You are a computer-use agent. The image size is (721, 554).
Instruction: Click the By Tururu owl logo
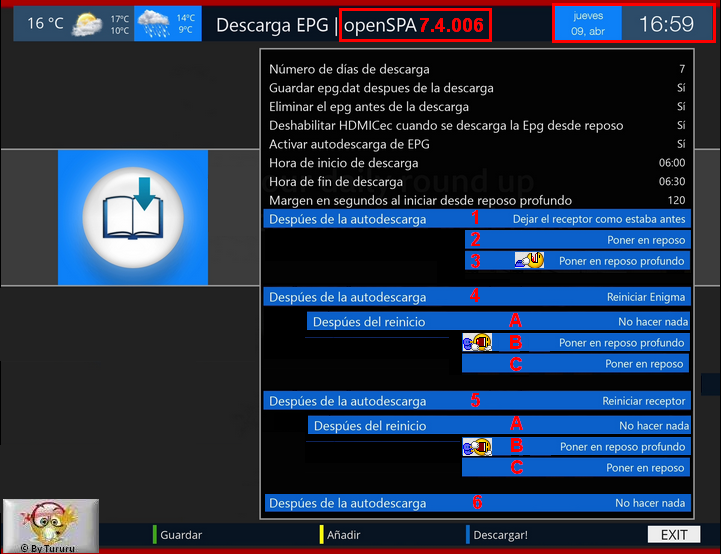coord(51,525)
